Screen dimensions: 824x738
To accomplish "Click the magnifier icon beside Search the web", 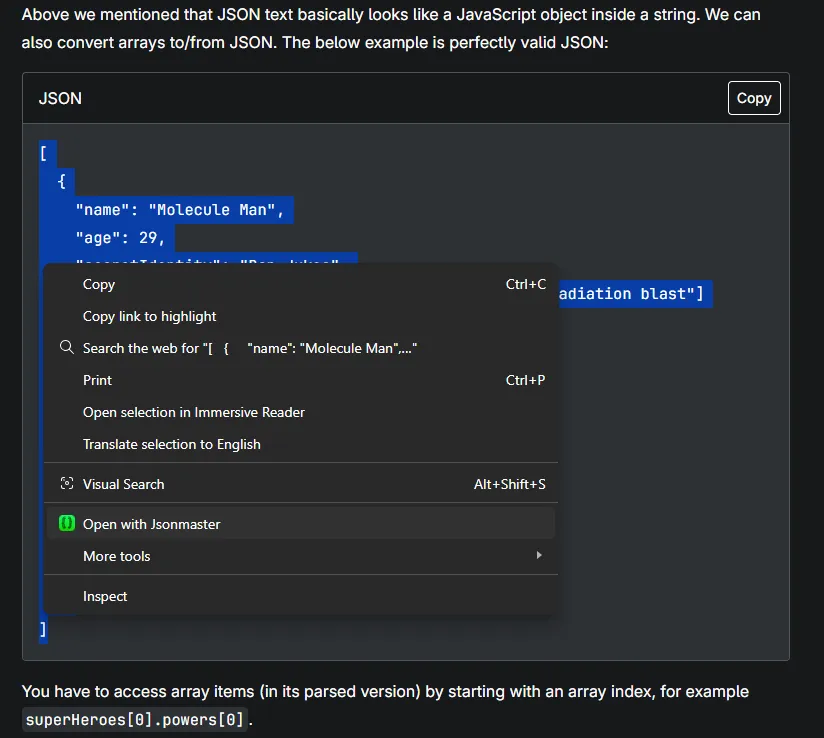I will [x=67, y=348].
